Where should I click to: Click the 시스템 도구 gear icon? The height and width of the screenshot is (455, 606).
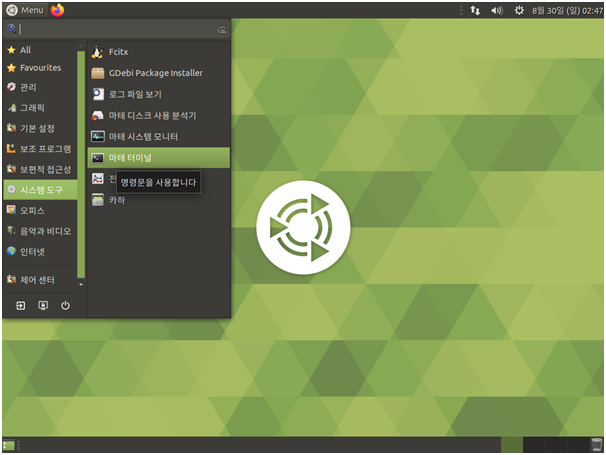point(12,189)
